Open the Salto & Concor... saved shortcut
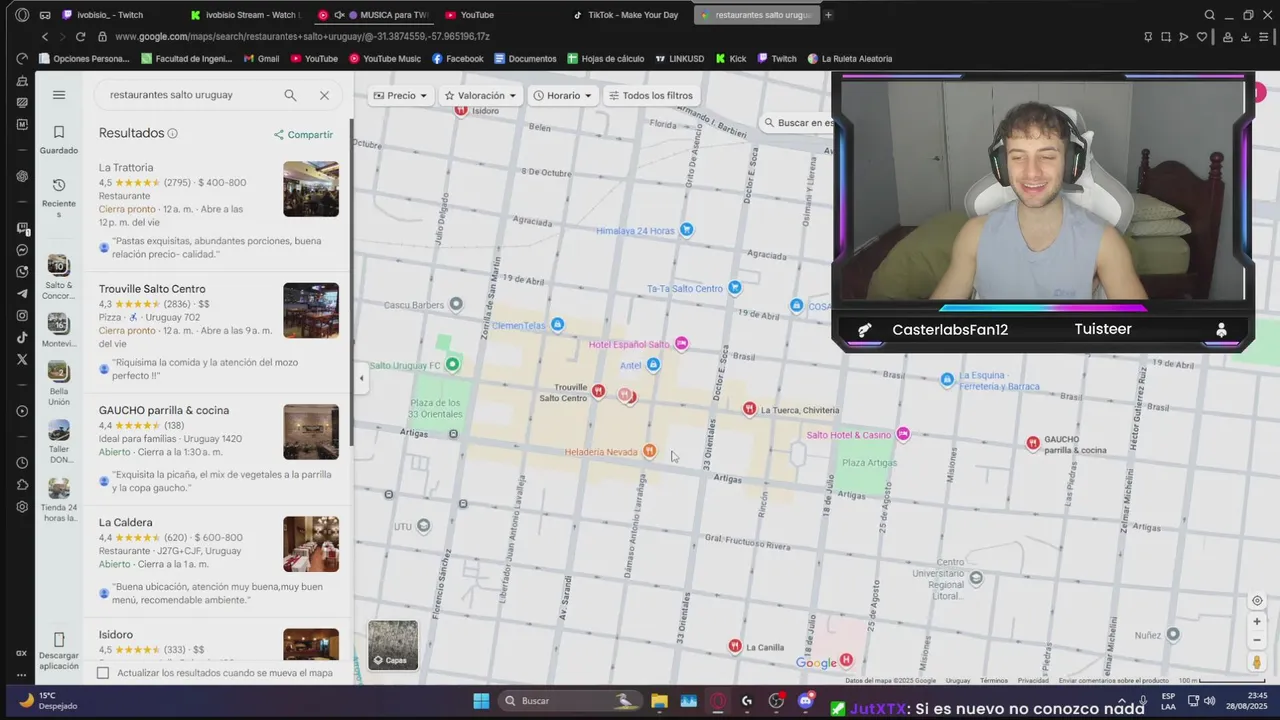The width and height of the screenshot is (1280, 720). pos(59,278)
